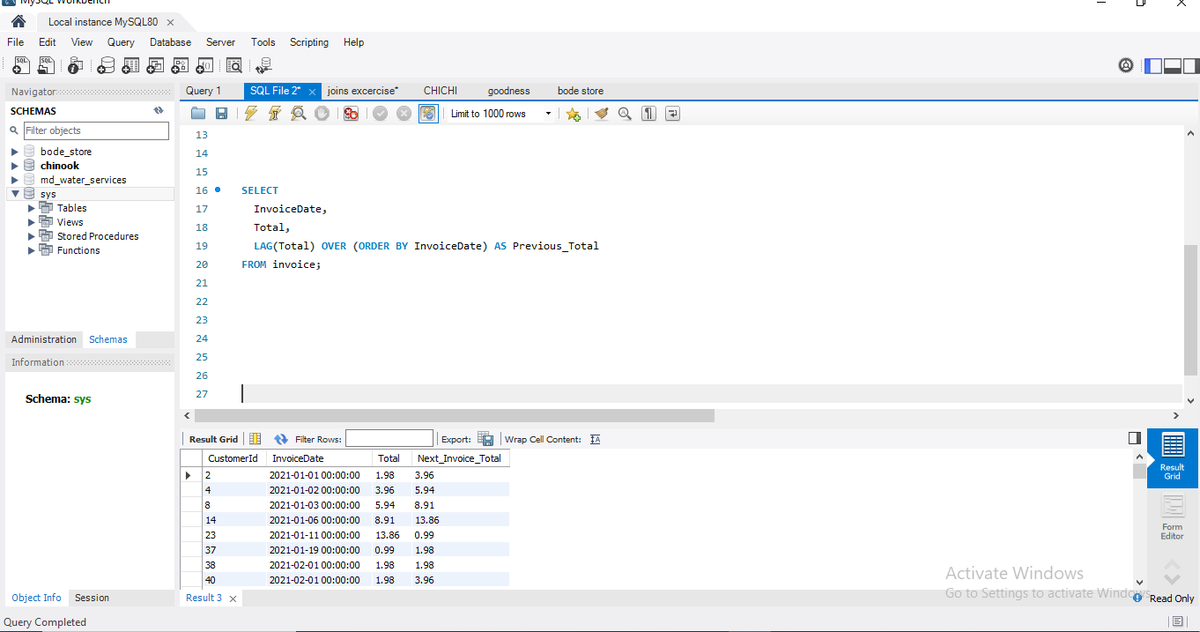Screen dimensions: 1200x632
Task: Open a script file in this editor
Action: click(x=198, y=114)
